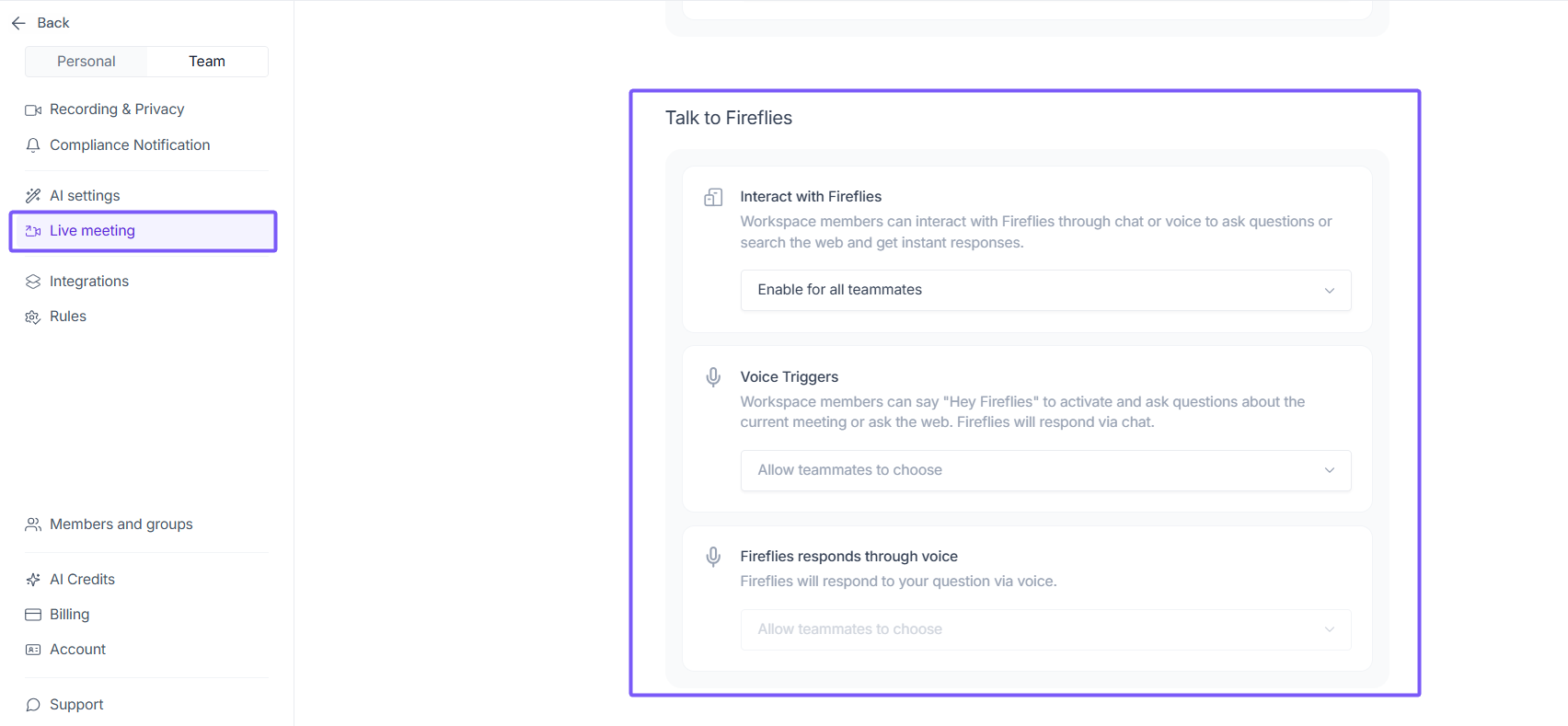This screenshot has width=1568, height=726.
Task: Click the Integrations layers icon
Action: coord(33,282)
